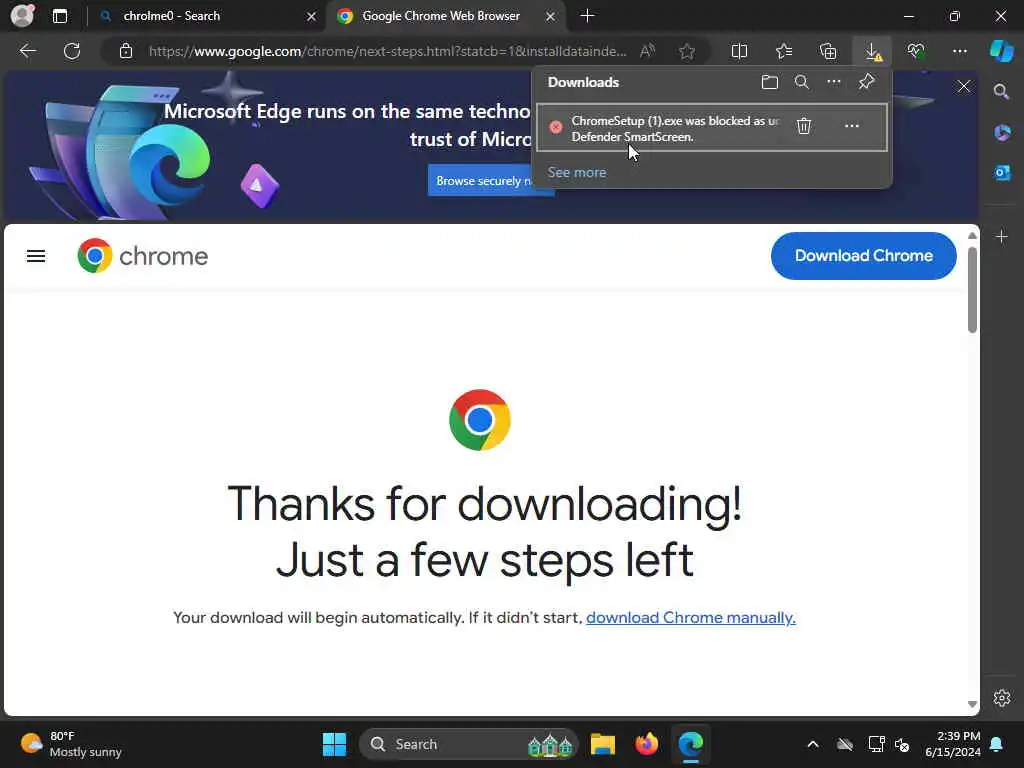The height and width of the screenshot is (768, 1024).
Task: Open sidebar search icon
Action: click(1002, 92)
